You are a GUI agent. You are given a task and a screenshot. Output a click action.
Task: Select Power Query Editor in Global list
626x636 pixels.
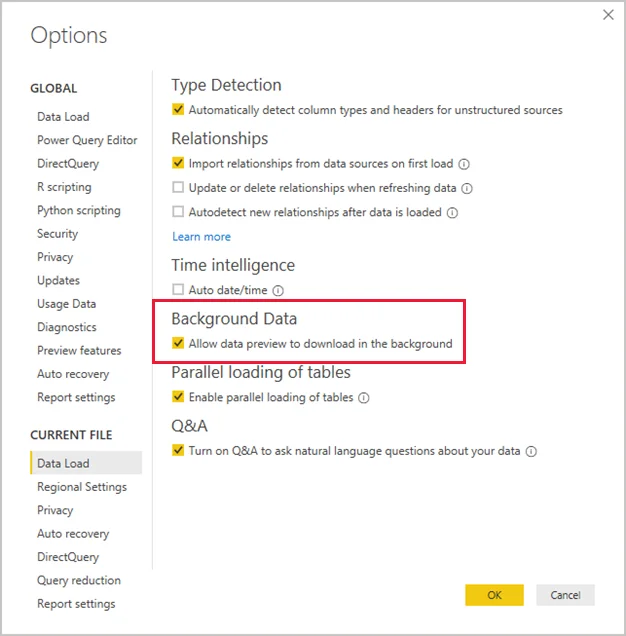point(87,140)
